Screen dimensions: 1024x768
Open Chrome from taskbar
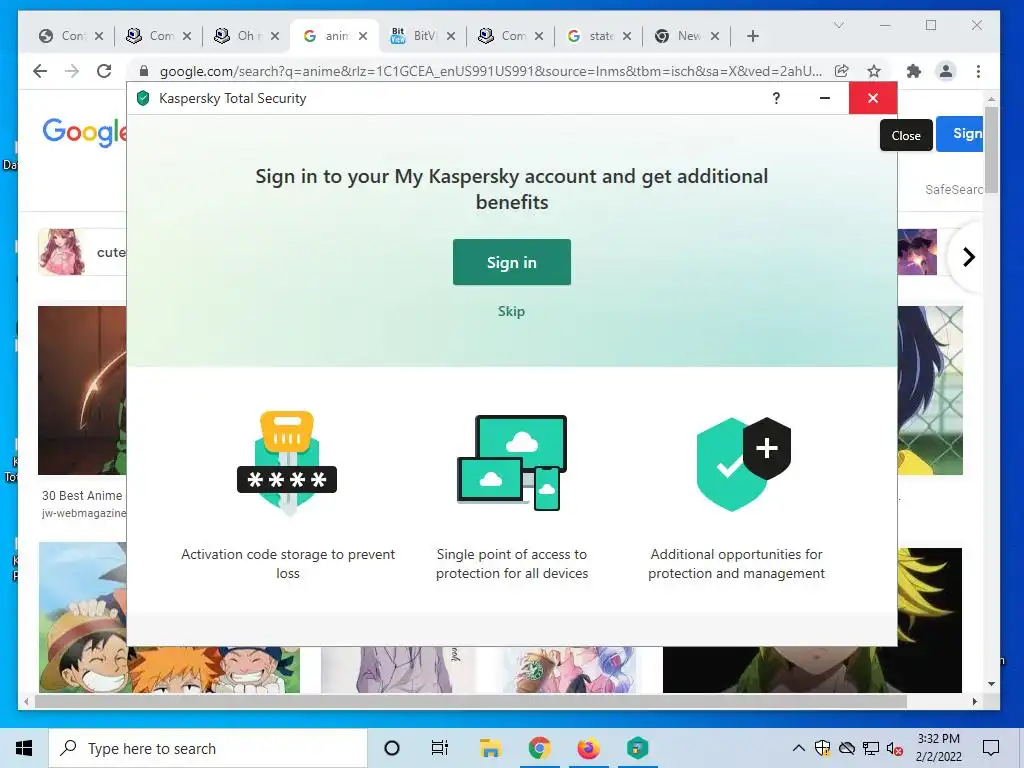tap(539, 748)
